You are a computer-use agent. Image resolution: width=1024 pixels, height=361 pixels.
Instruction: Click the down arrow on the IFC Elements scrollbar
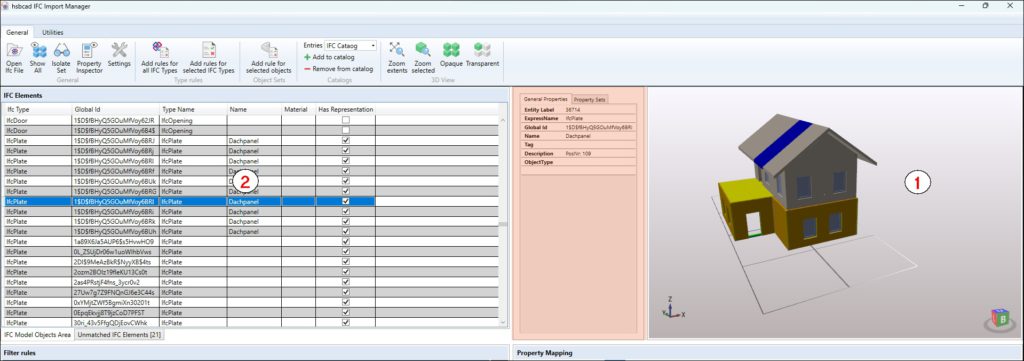point(503,322)
